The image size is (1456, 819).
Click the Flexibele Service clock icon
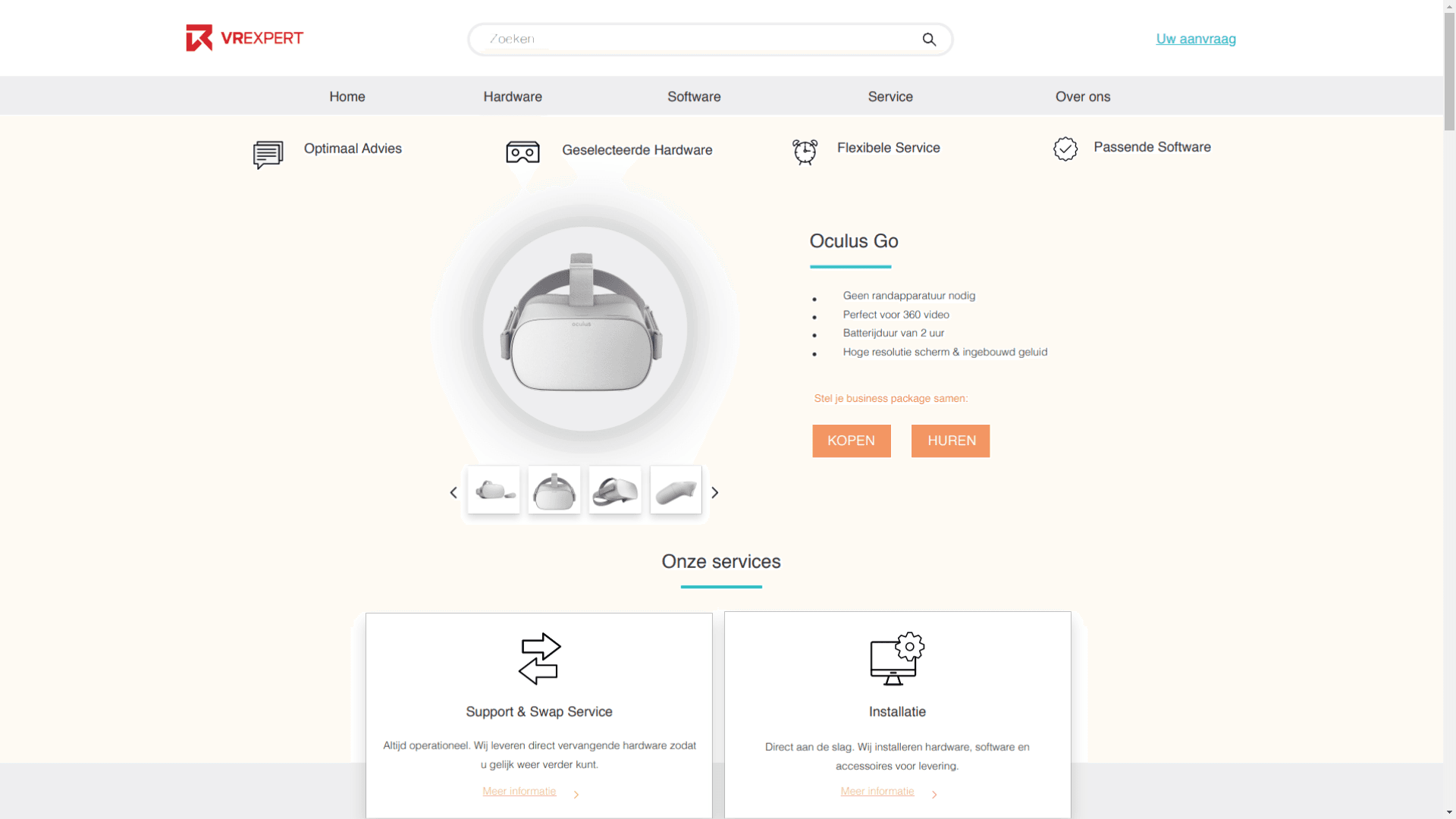coord(805,152)
